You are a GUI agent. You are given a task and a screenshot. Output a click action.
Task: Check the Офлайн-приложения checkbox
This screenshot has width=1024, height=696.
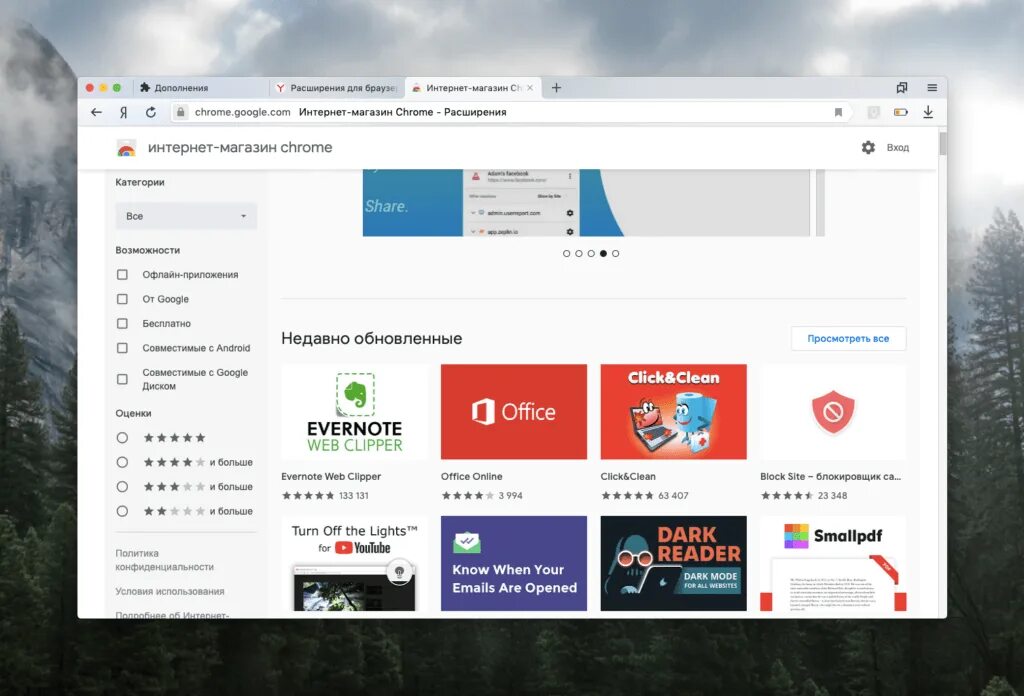[122, 275]
